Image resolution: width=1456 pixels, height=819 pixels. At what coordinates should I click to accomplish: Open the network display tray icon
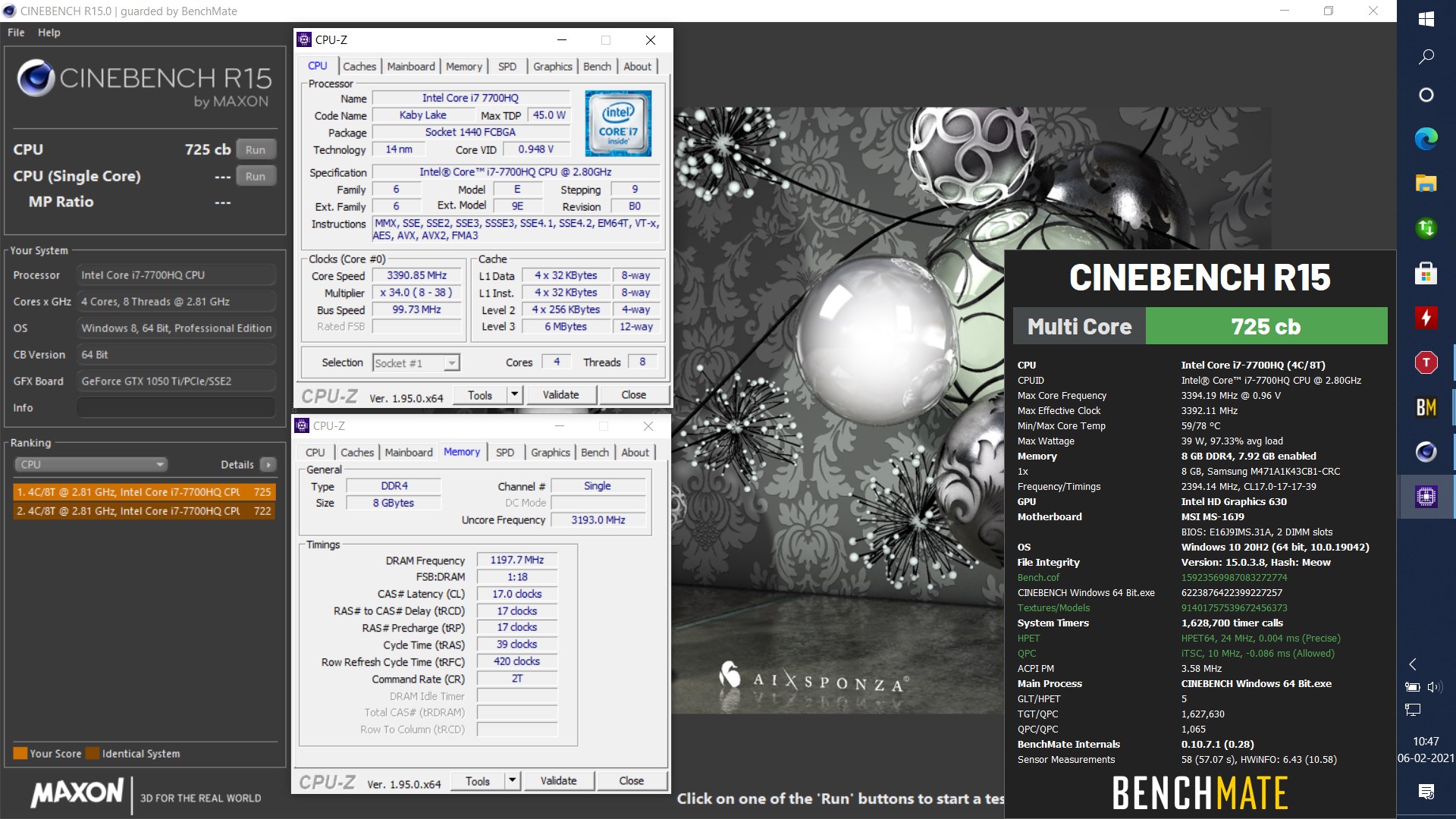1413,710
